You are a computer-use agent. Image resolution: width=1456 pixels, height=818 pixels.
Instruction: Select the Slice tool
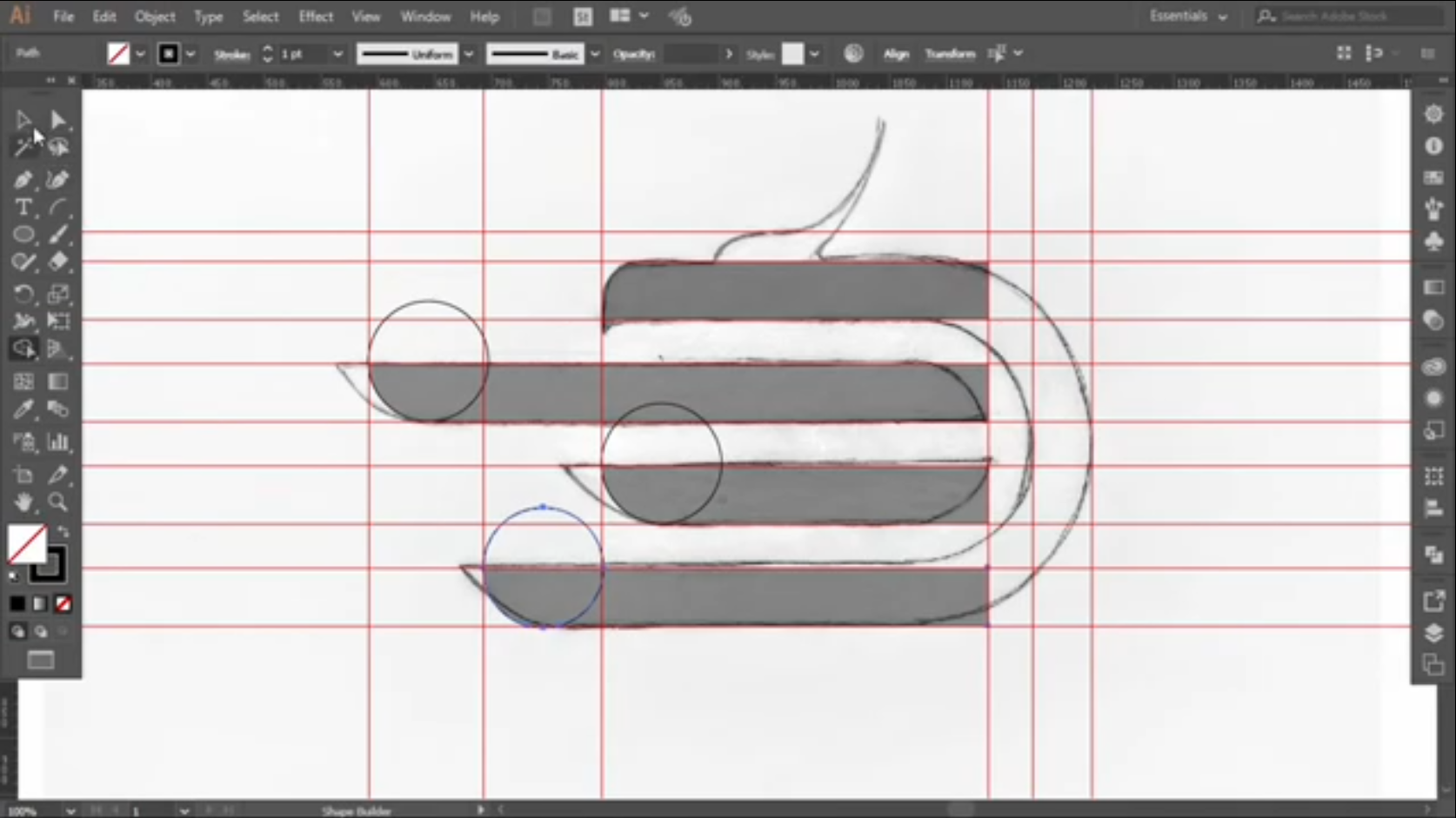click(57, 475)
